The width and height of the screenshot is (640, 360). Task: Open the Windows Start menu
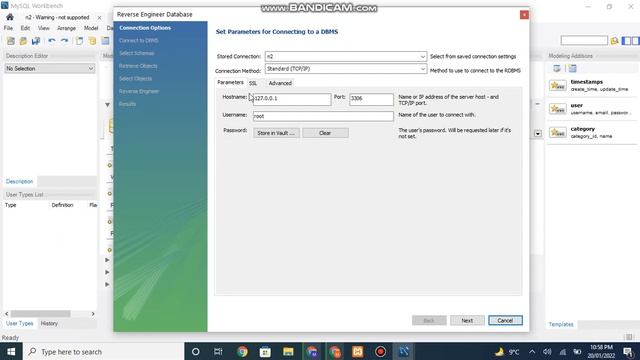coord(11,351)
